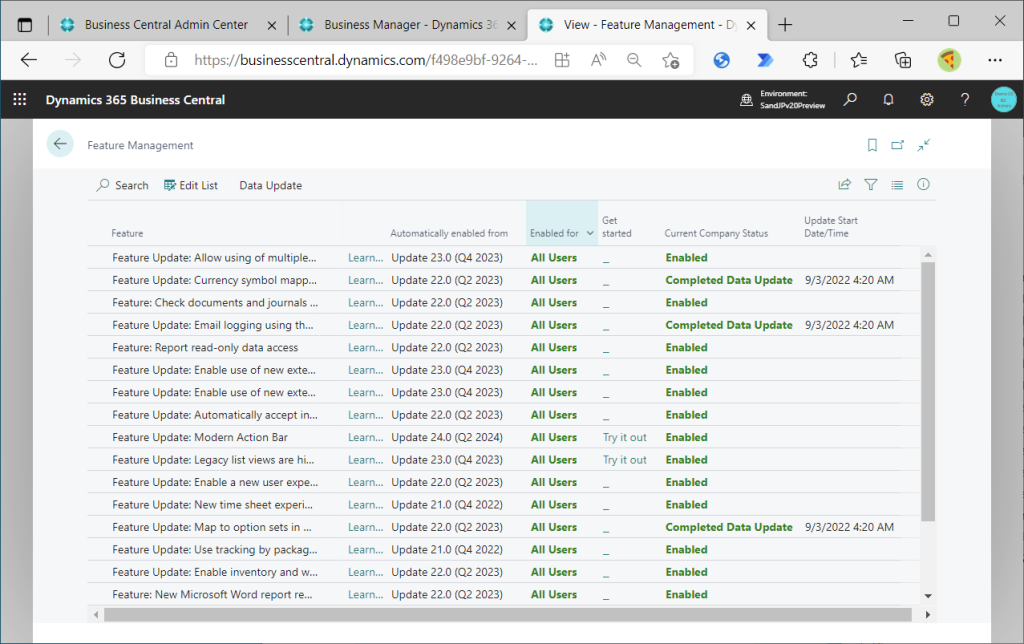This screenshot has height=644, width=1024.
Task: Click Update 24.0 (Q2 2024) cell
Action: pos(447,437)
